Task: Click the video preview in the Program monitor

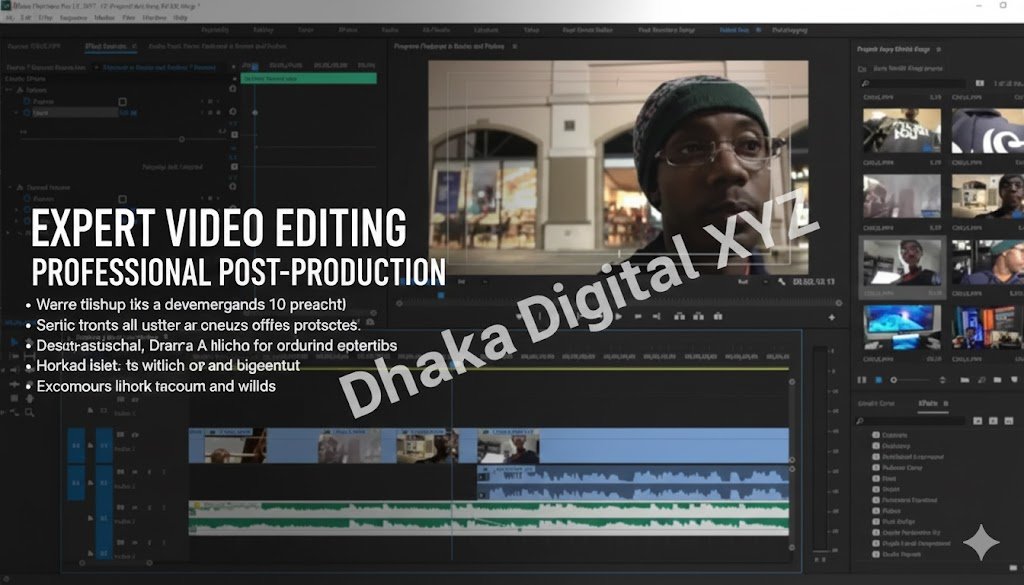Action: [618, 167]
